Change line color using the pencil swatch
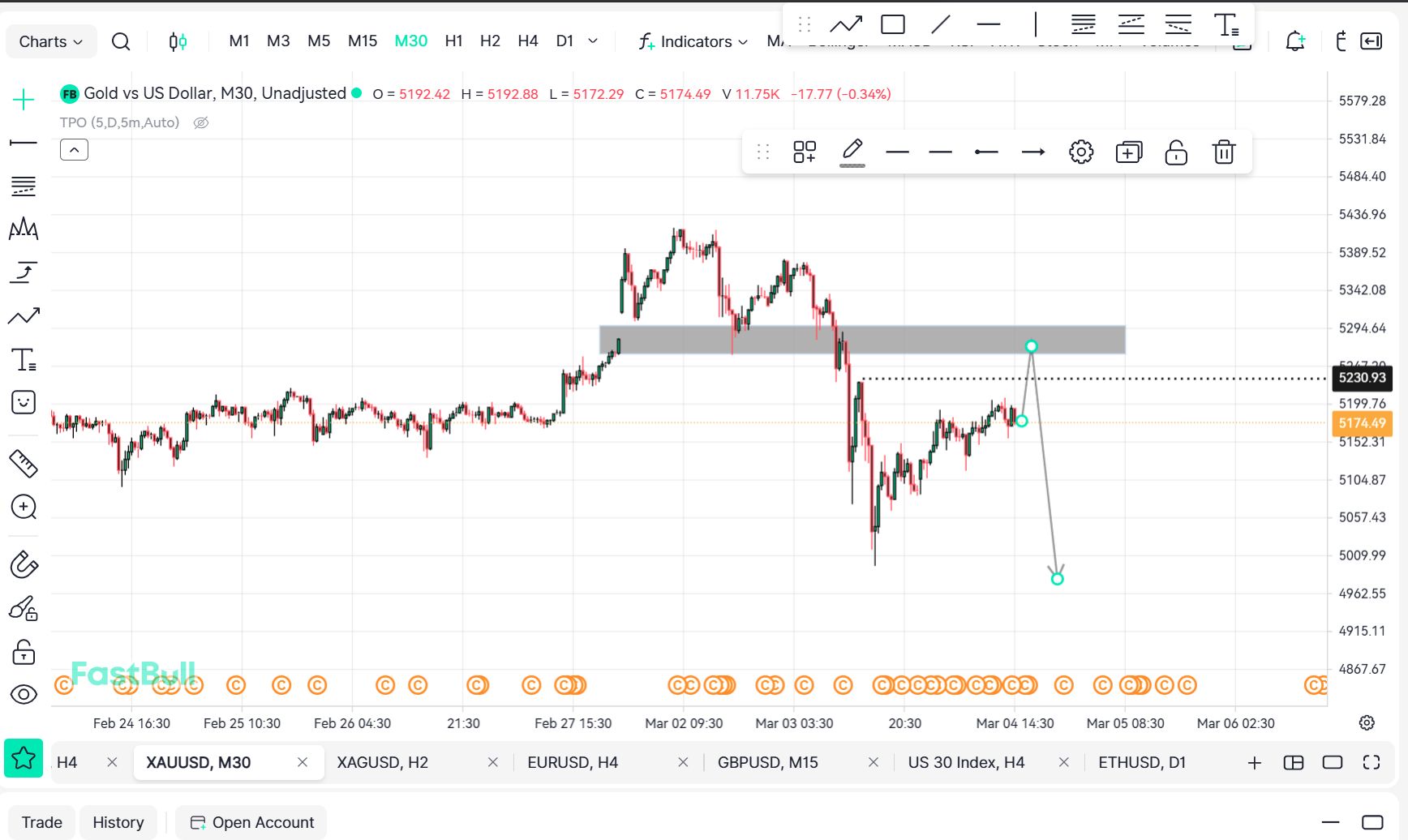Viewport: 1408px width, 840px height. [852, 152]
